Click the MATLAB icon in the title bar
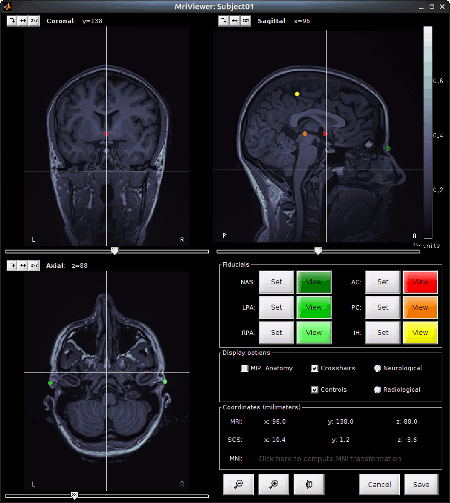Screen dimensions: 450x503 pyautogui.click(x=7, y=6)
